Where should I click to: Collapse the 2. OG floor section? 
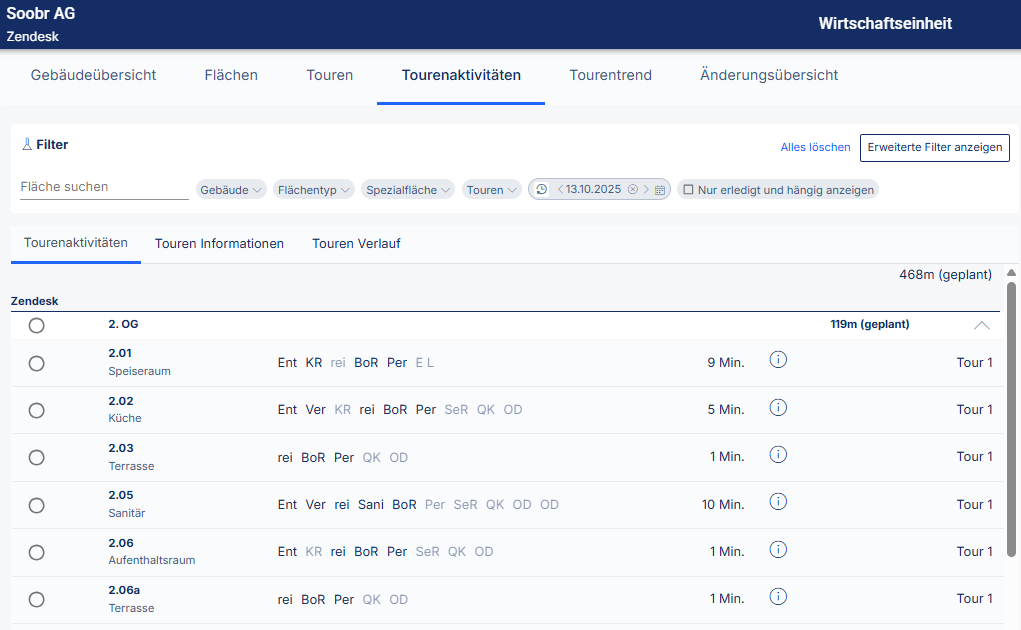981,325
